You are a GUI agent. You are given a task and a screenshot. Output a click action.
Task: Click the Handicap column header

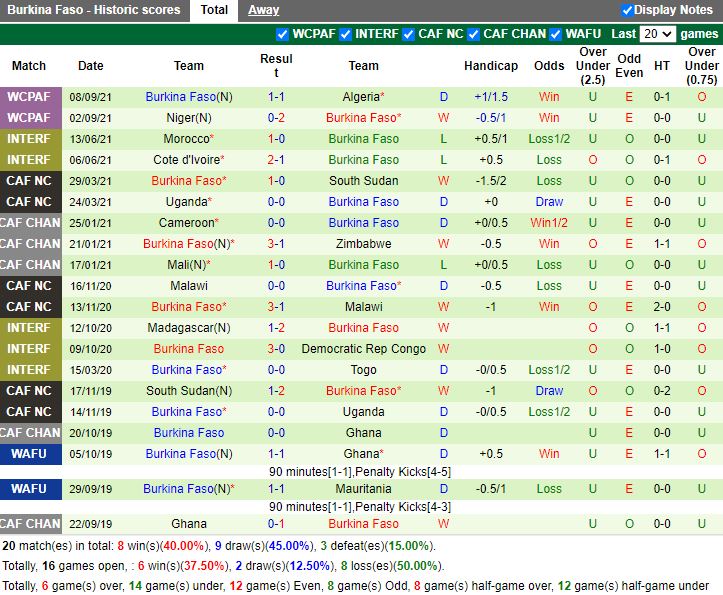491,66
